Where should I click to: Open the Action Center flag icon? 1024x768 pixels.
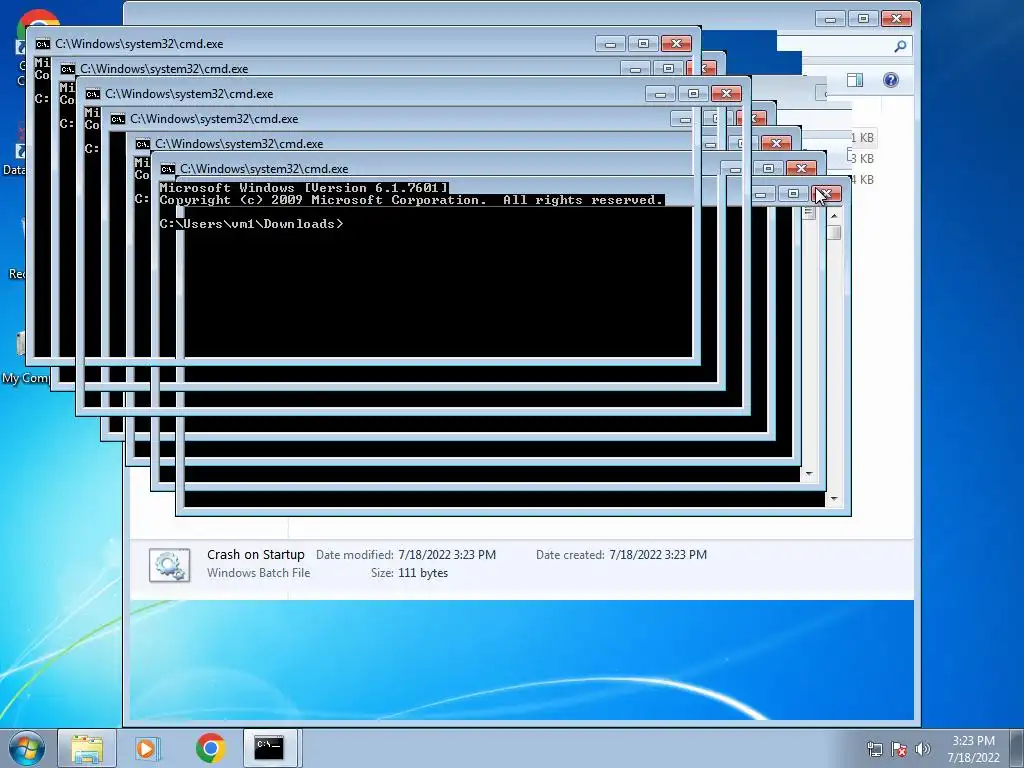click(x=899, y=749)
